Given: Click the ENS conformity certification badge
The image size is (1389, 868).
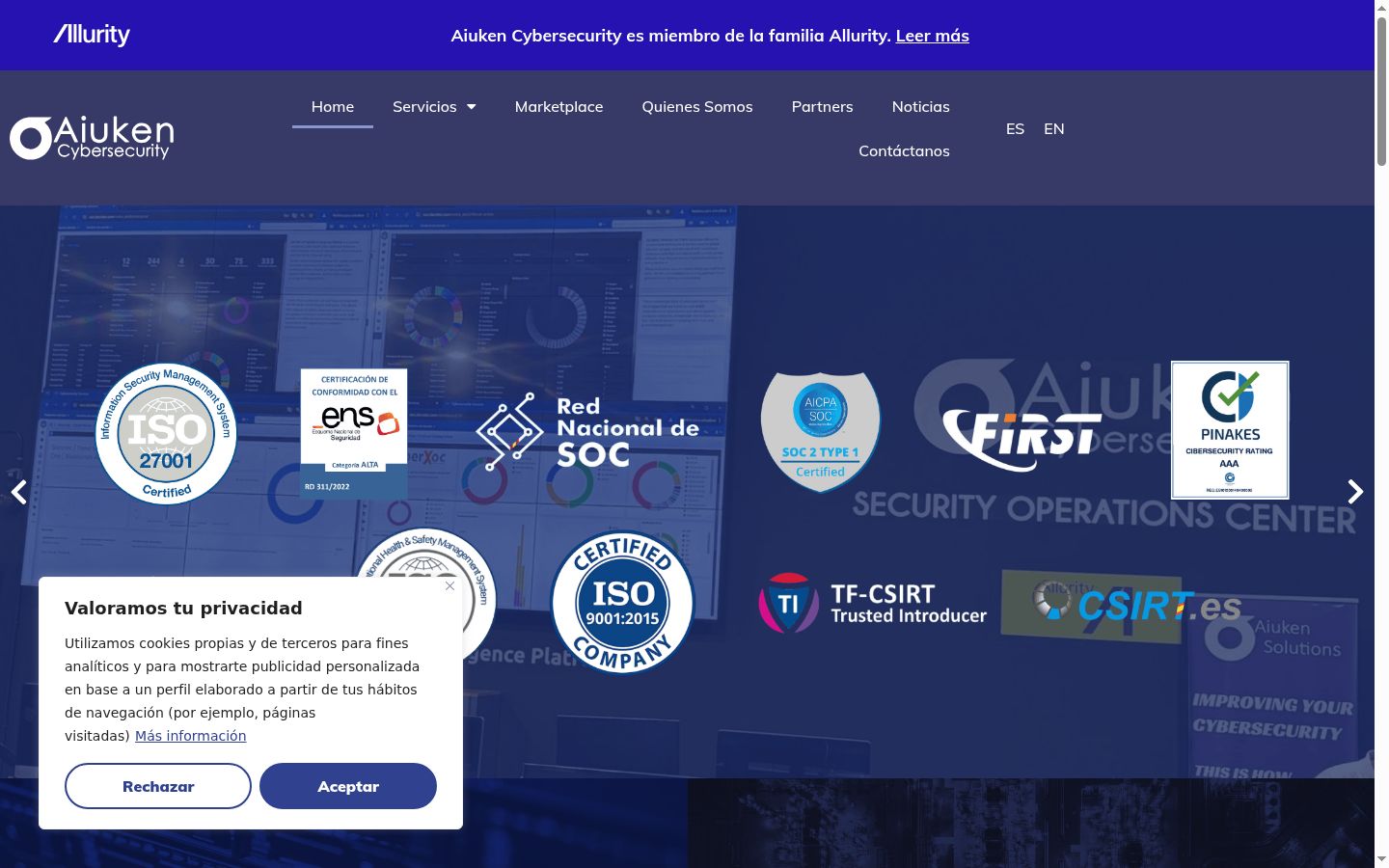Looking at the screenshot, I should 354,434.
